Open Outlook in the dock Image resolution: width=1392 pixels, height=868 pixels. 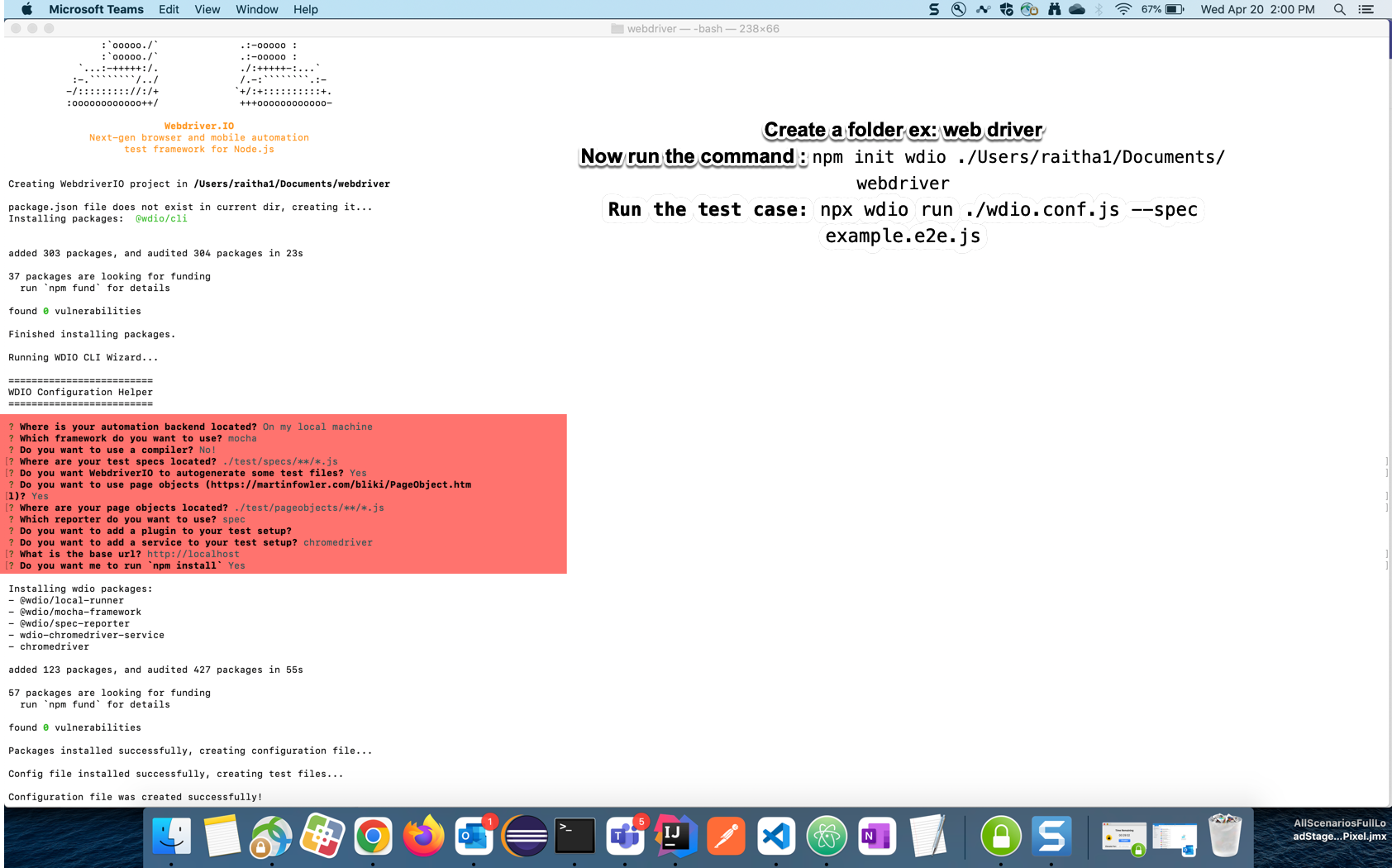pyautogui.click(x=474, y=837)
